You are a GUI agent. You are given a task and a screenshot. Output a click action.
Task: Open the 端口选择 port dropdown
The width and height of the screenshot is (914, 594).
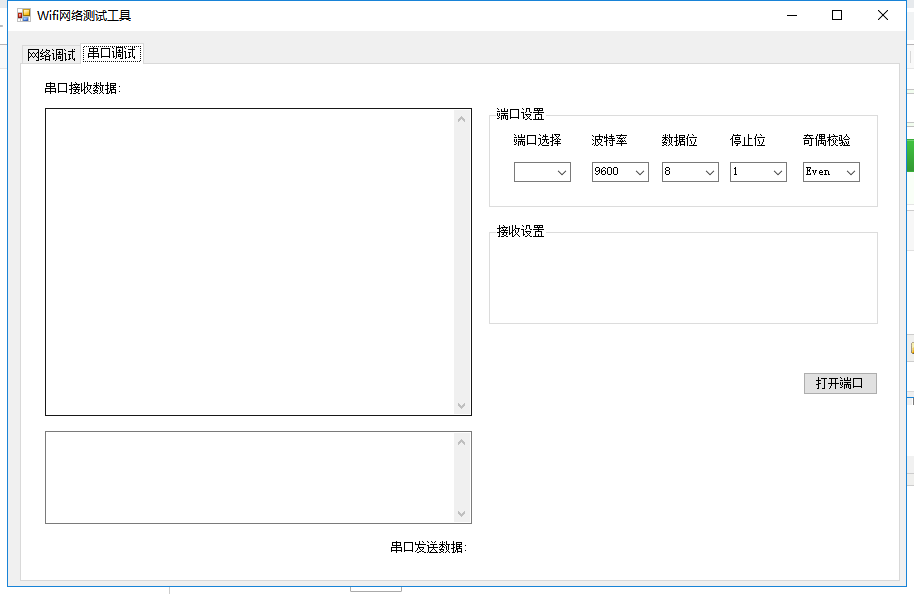542,172
